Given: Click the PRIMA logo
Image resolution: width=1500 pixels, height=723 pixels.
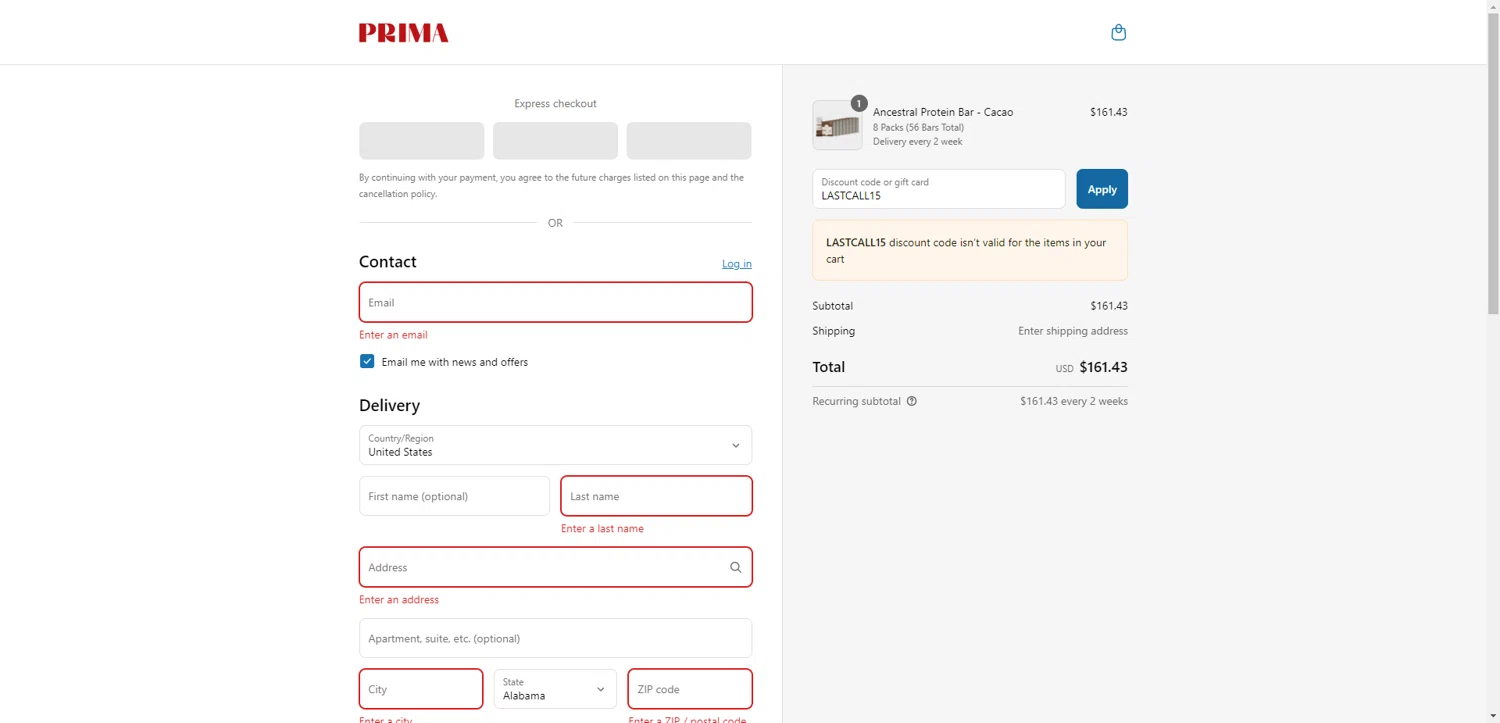Looking at the screenshot, I should tap(404, 33).
